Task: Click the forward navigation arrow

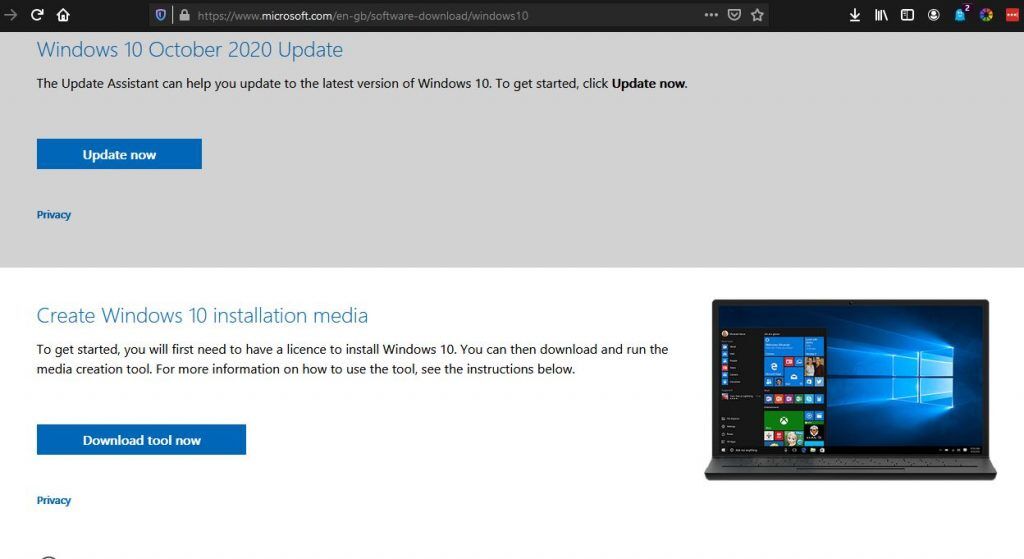Action: coord(10,14)
